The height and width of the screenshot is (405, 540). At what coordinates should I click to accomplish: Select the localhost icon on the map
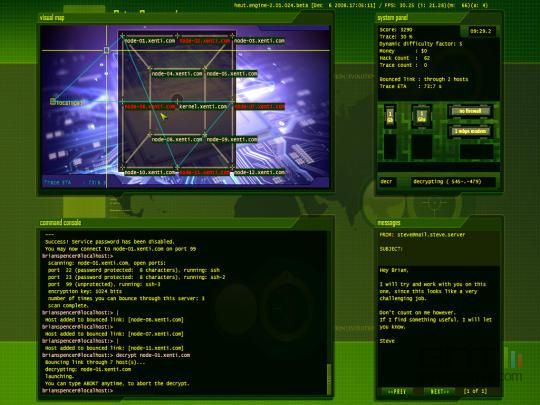coord(53,102)
